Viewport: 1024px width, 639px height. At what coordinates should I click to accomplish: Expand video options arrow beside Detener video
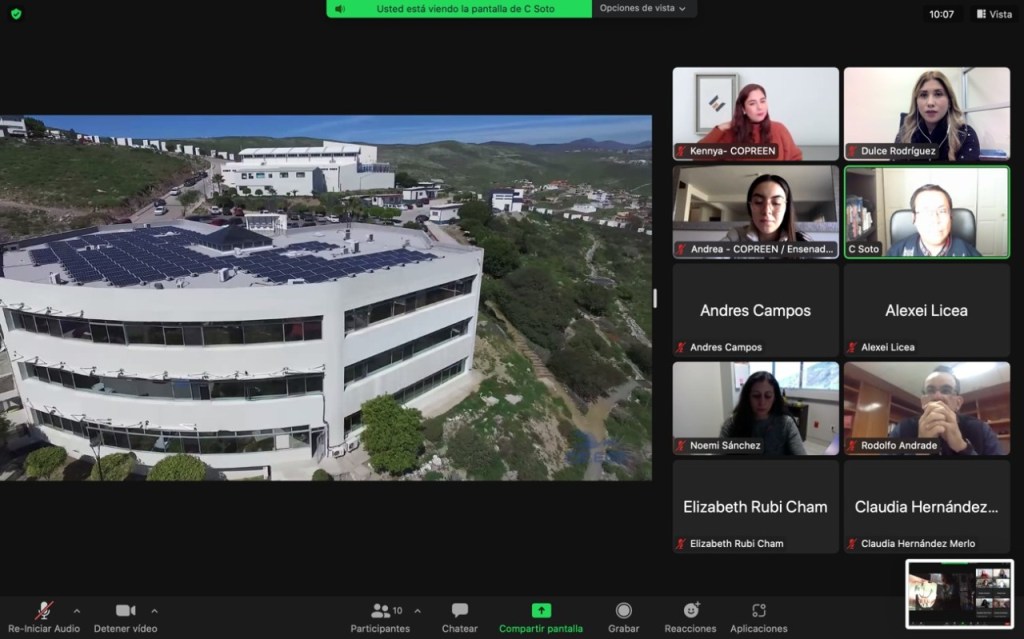(x=154, y=610)
